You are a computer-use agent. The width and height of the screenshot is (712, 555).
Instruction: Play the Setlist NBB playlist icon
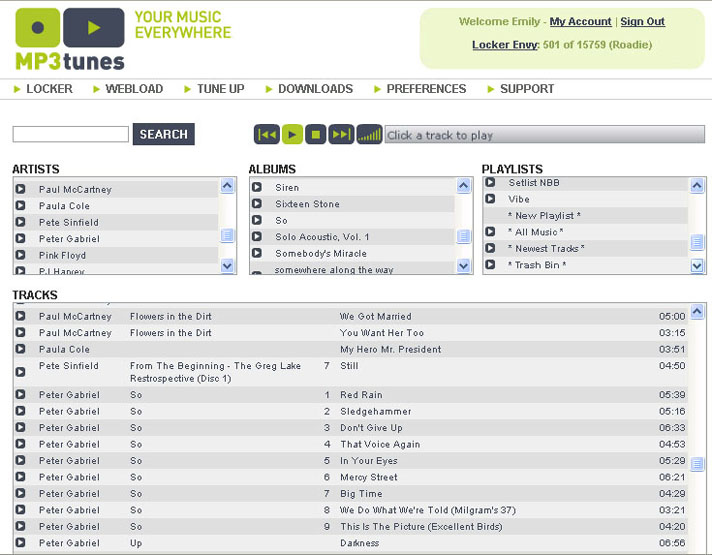pyautogui.click(x=490, y=182)
